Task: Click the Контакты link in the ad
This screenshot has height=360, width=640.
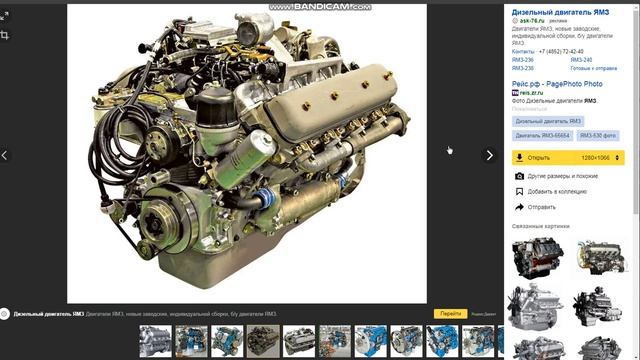Action: 523,51
